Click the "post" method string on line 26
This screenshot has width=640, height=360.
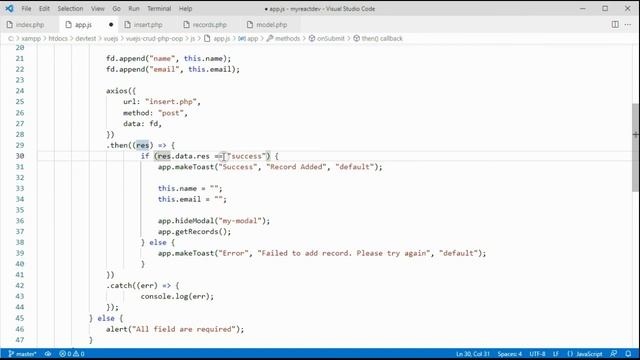pyautogui.click(x=171, y=113)
